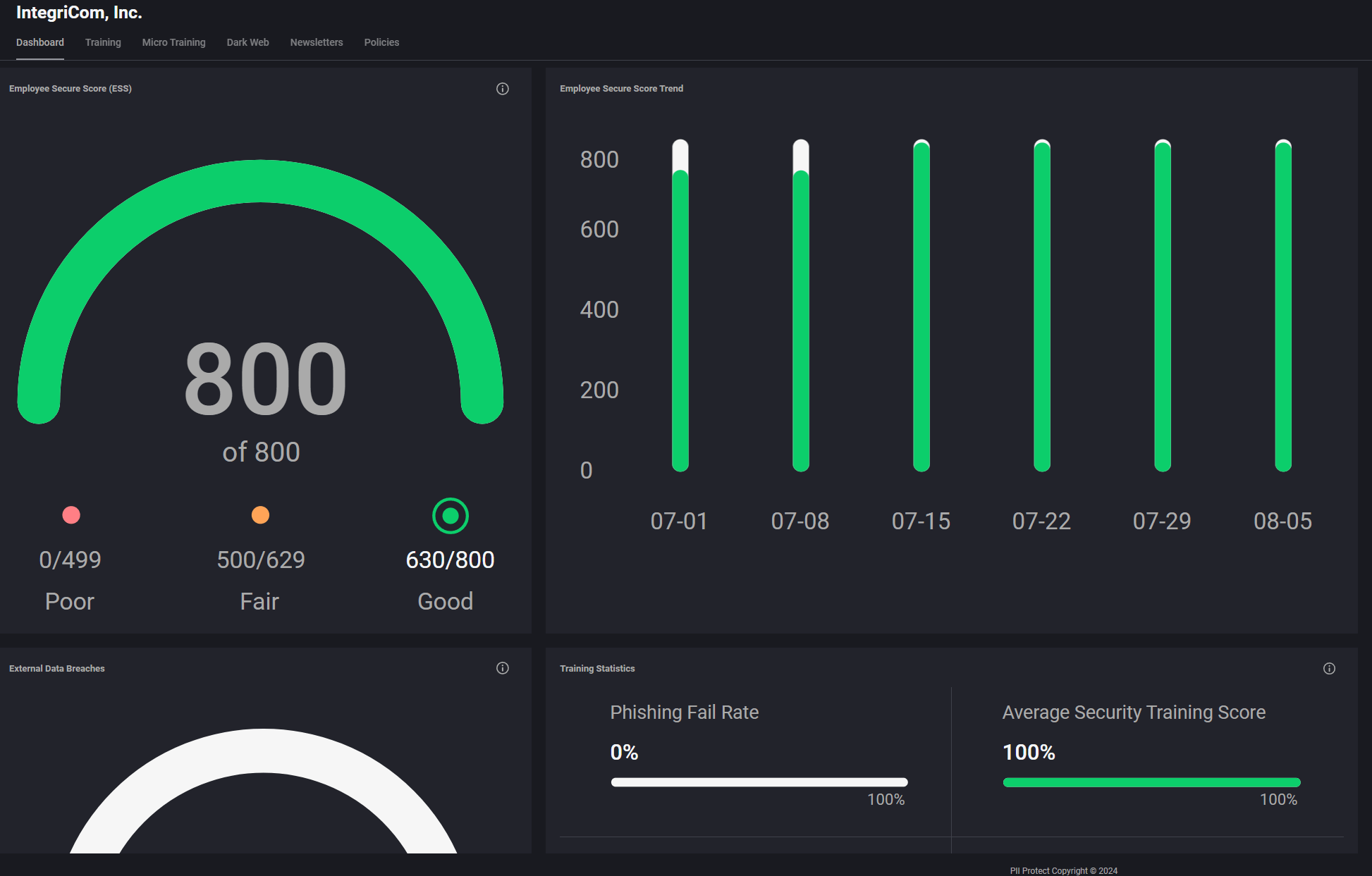The image size is (1372, 876).
Task: Click the green Good range indicator
Action: coord(451,516)
